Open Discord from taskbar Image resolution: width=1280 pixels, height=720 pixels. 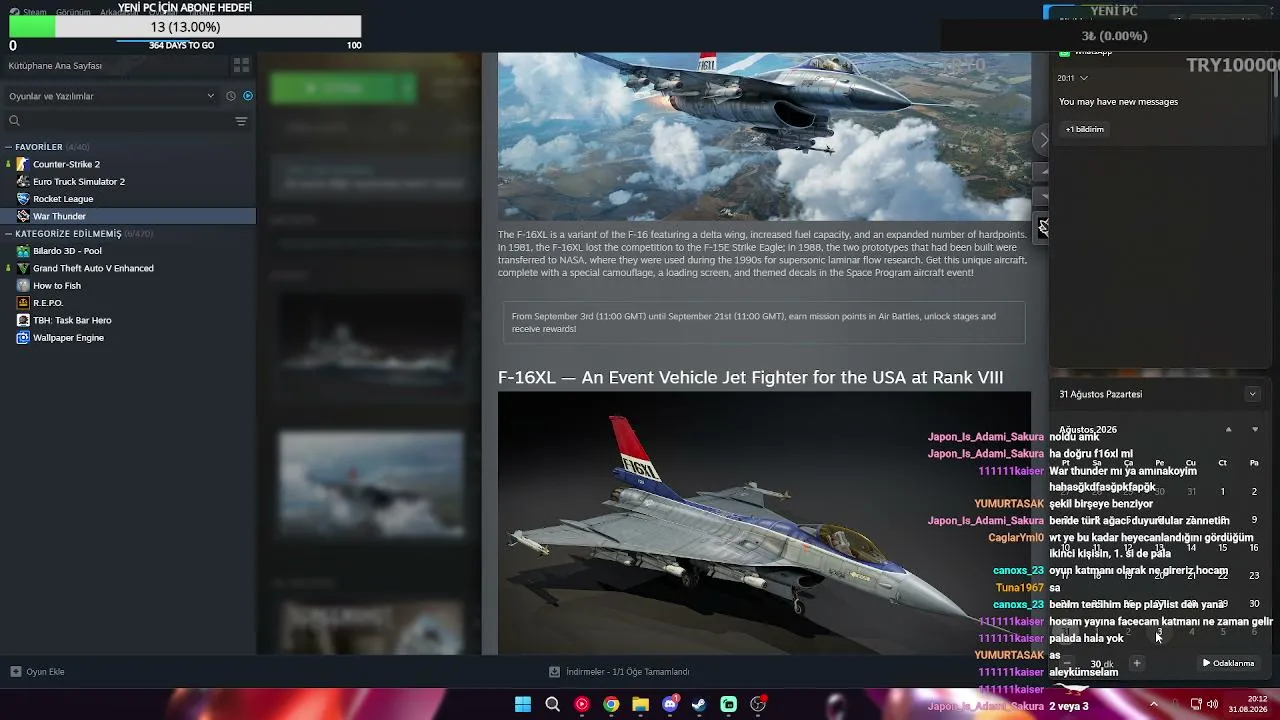point(670,704)
